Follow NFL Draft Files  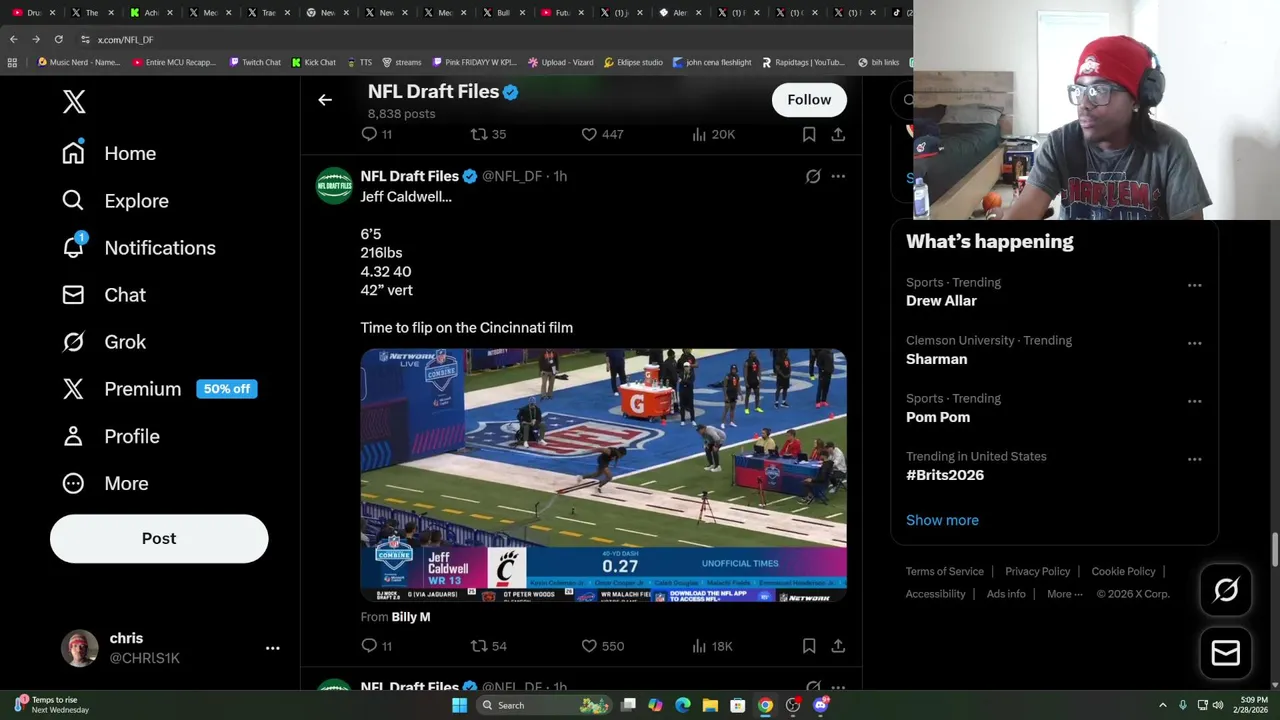809,100
